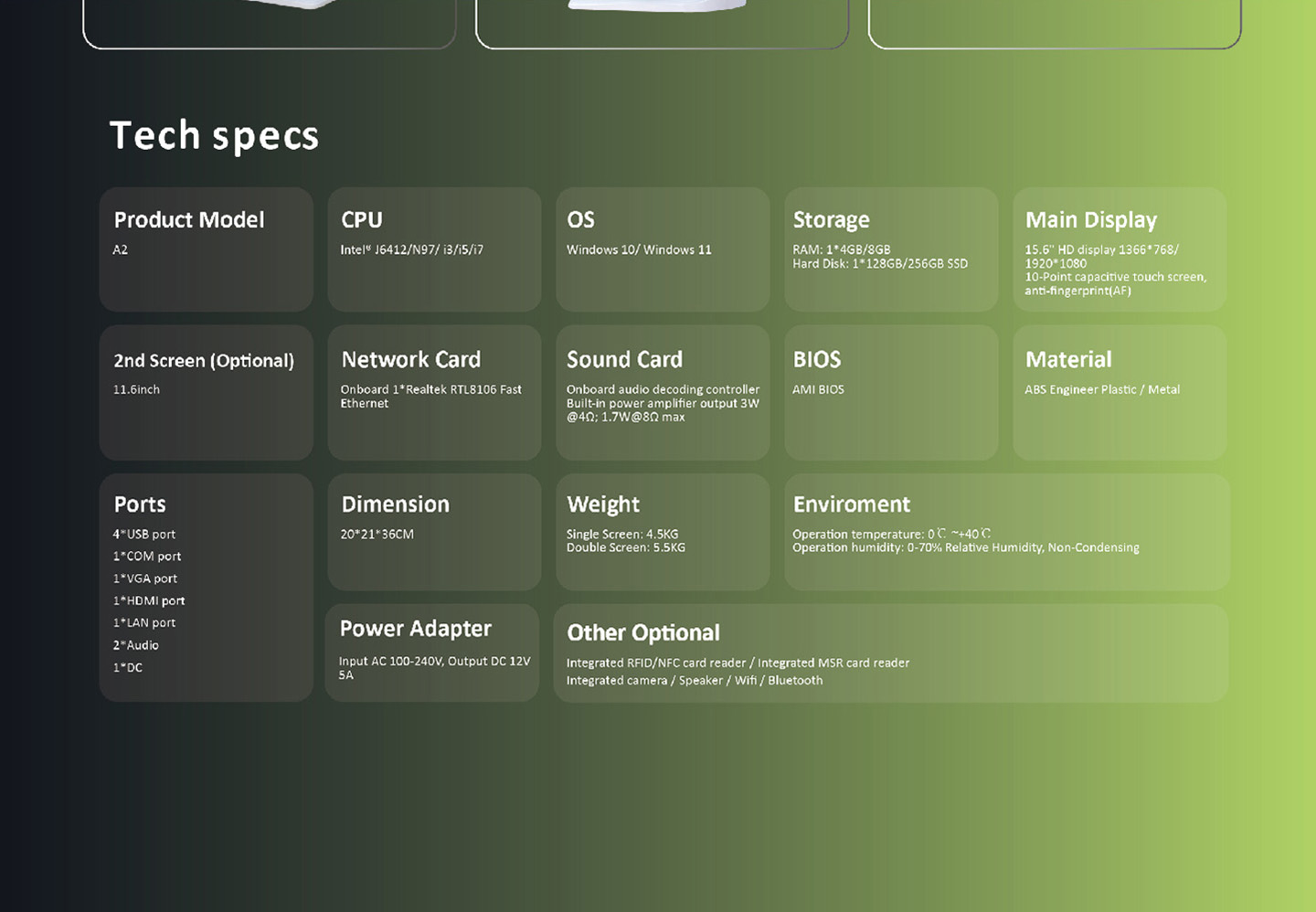Select the Dimension card heading
The width and height of the screenshot is (1316, 912).
tap(395, 504)
